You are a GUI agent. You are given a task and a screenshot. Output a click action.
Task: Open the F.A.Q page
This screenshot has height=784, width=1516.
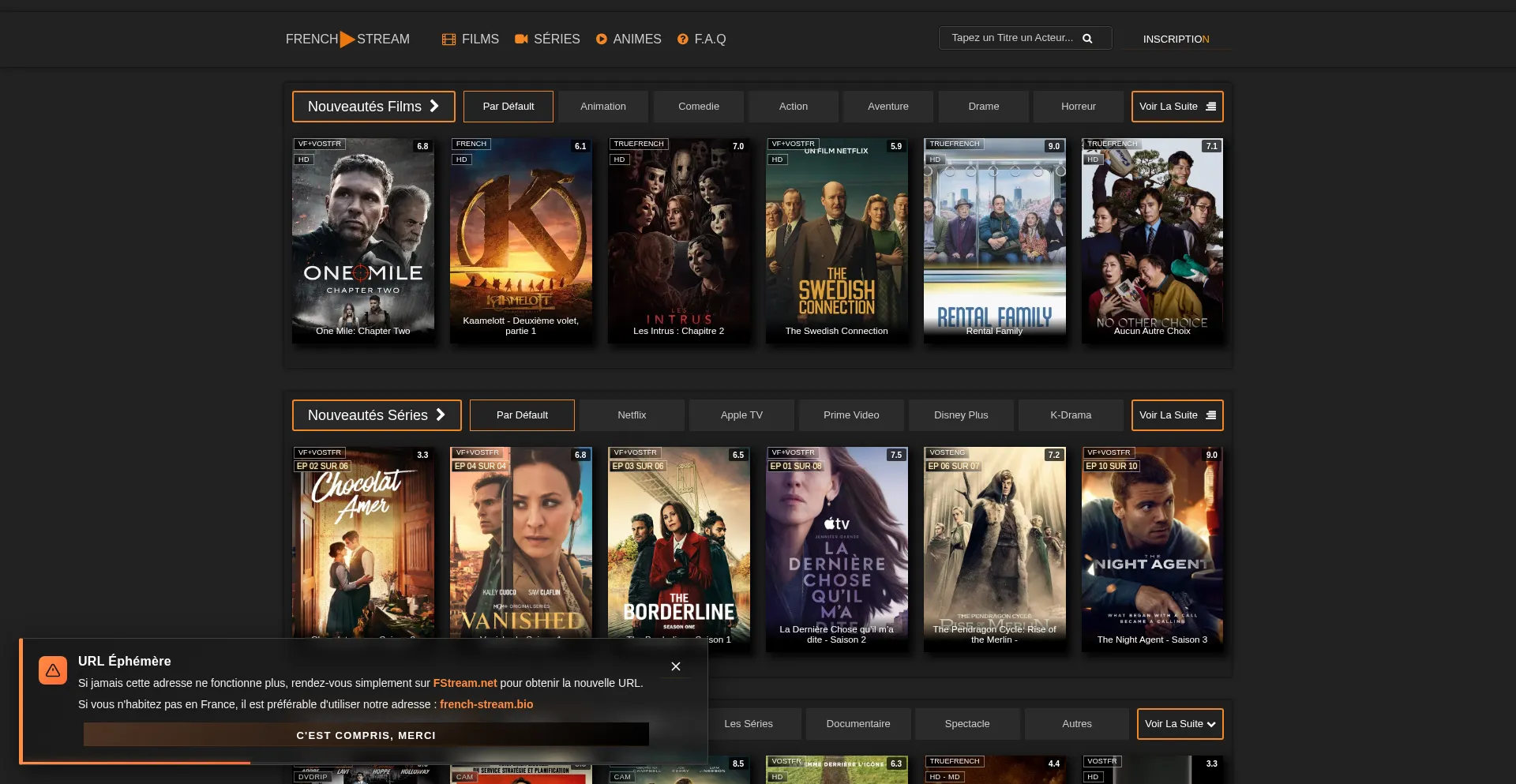click(701, 39)
